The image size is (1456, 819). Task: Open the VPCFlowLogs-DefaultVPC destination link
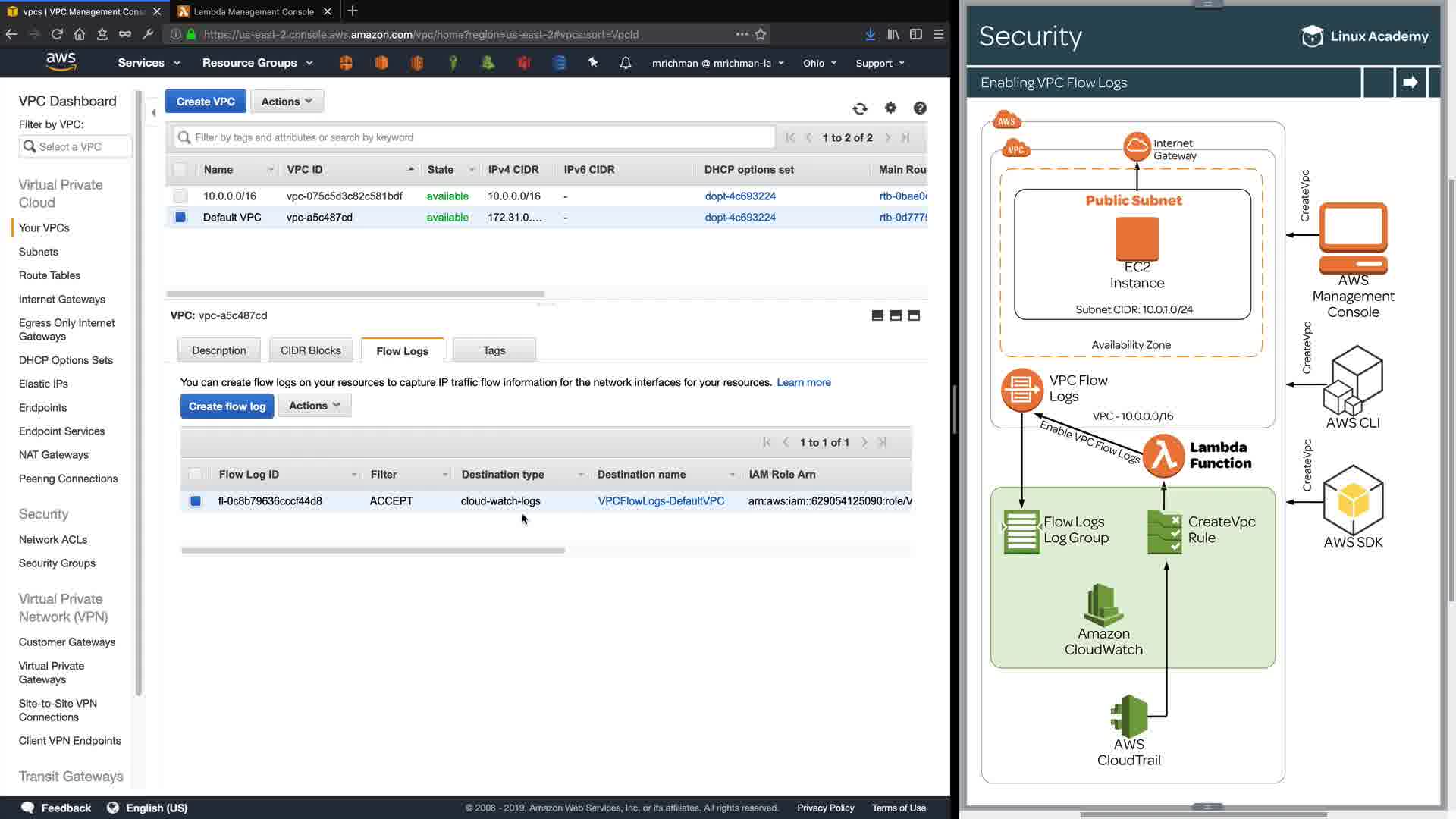tap(661, 501)
